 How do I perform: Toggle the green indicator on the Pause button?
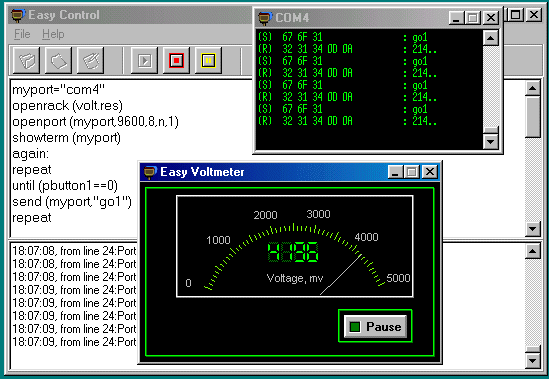(x=355, y=327)
